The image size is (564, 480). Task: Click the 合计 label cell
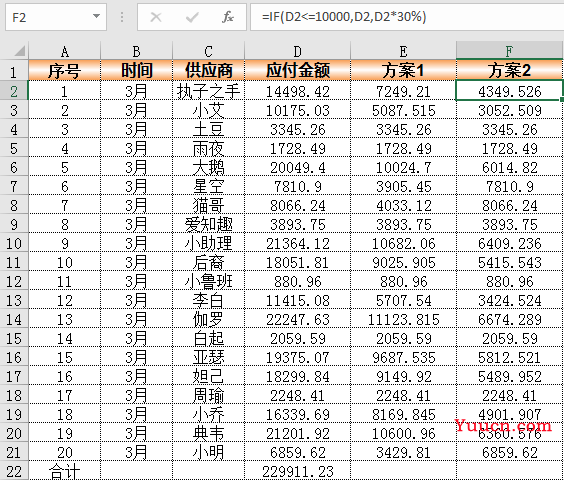(65, 471)
